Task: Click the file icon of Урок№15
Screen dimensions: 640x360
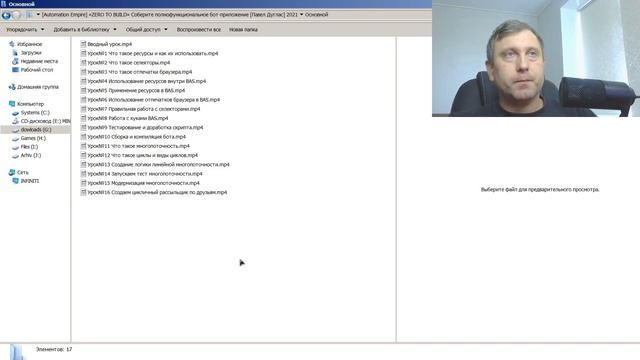Action: (x=83, y=183)
